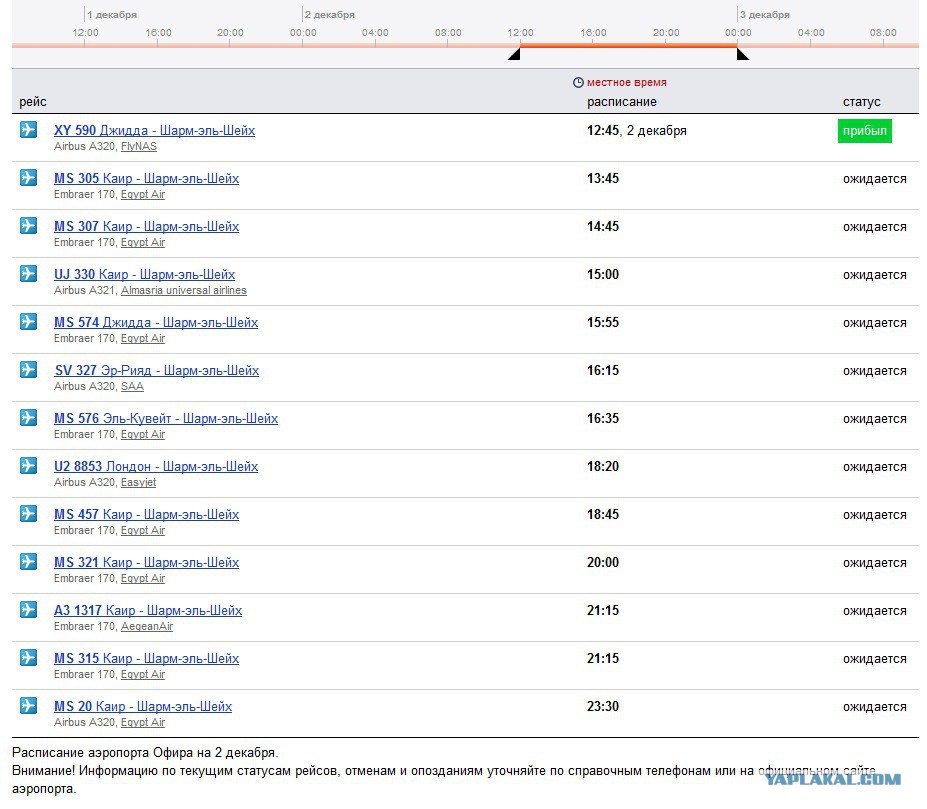Click the plane icon next to SV 327
927x809 pixels.
[x=28, y=370]
